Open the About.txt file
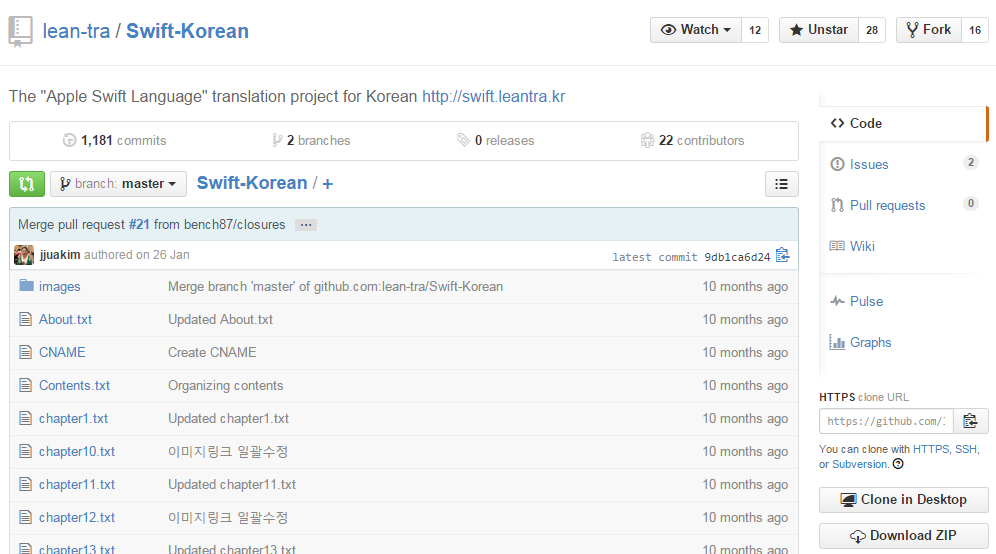The width and height of the screenshot is (996, 554). (65, 320)
